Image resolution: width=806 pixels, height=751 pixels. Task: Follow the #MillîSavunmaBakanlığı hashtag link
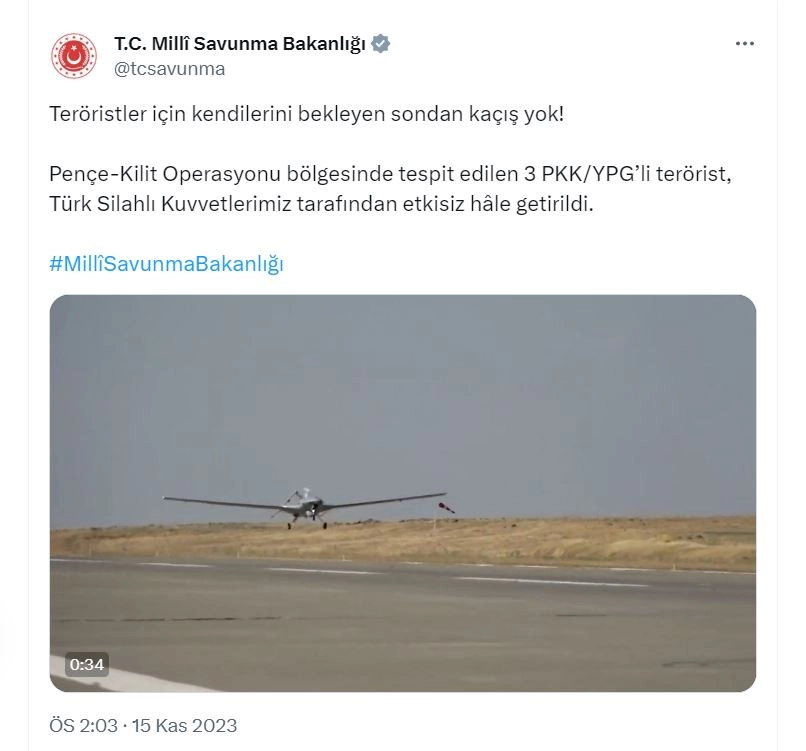167,264
